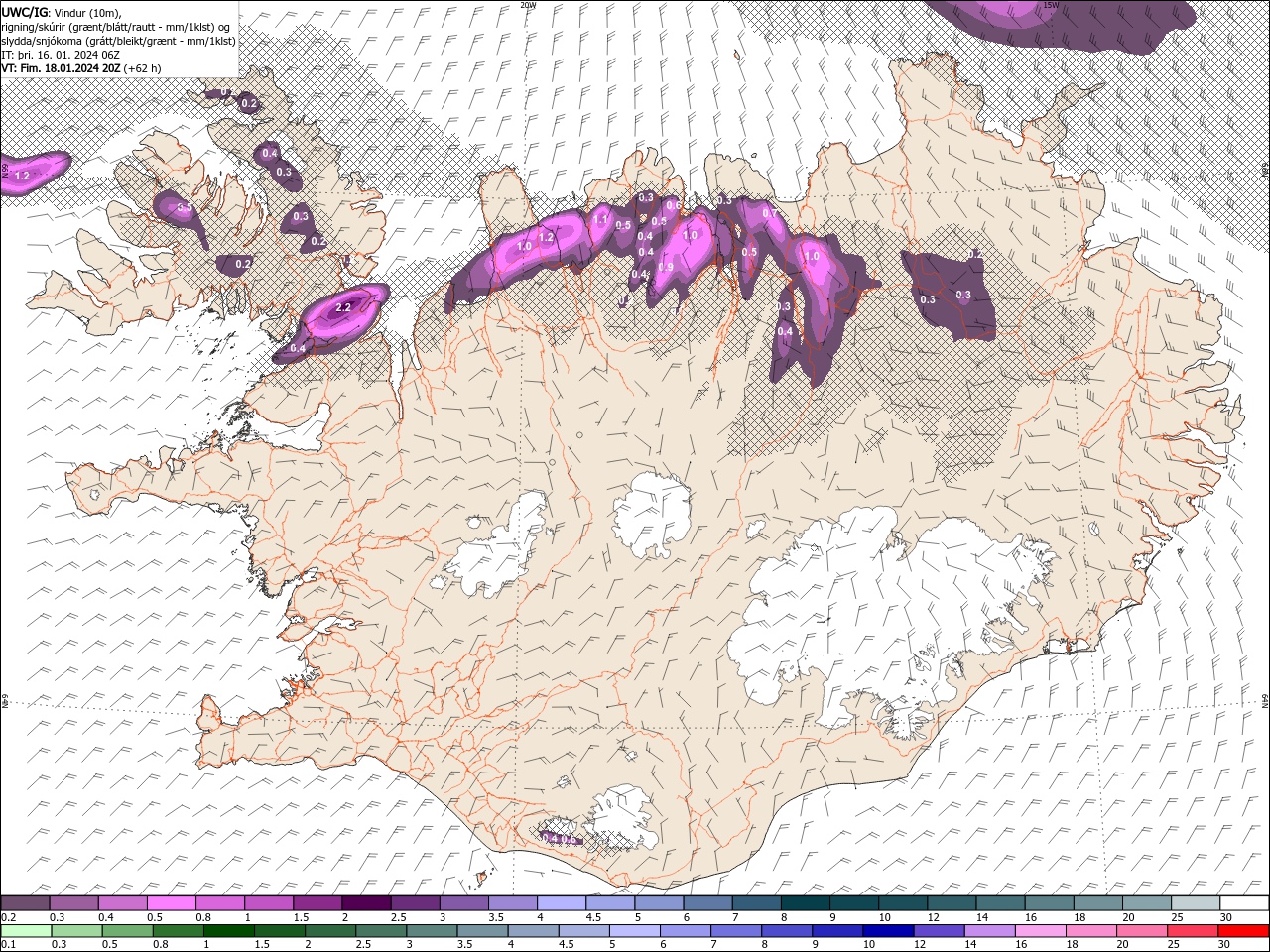Select darkest purple upper swatch between 2 and 2.5
Image resolution: width=1270 pixels, height=952 pixels.
pos(365,903)
